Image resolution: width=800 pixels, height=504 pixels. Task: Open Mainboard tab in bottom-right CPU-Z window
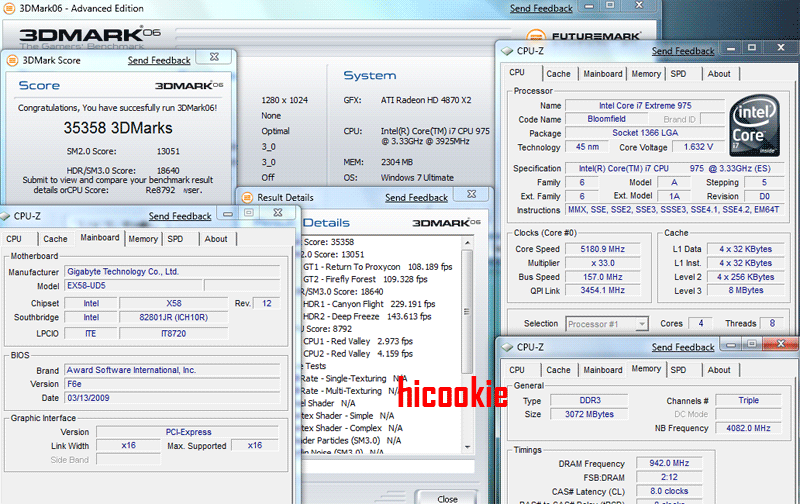pos(603,370)
